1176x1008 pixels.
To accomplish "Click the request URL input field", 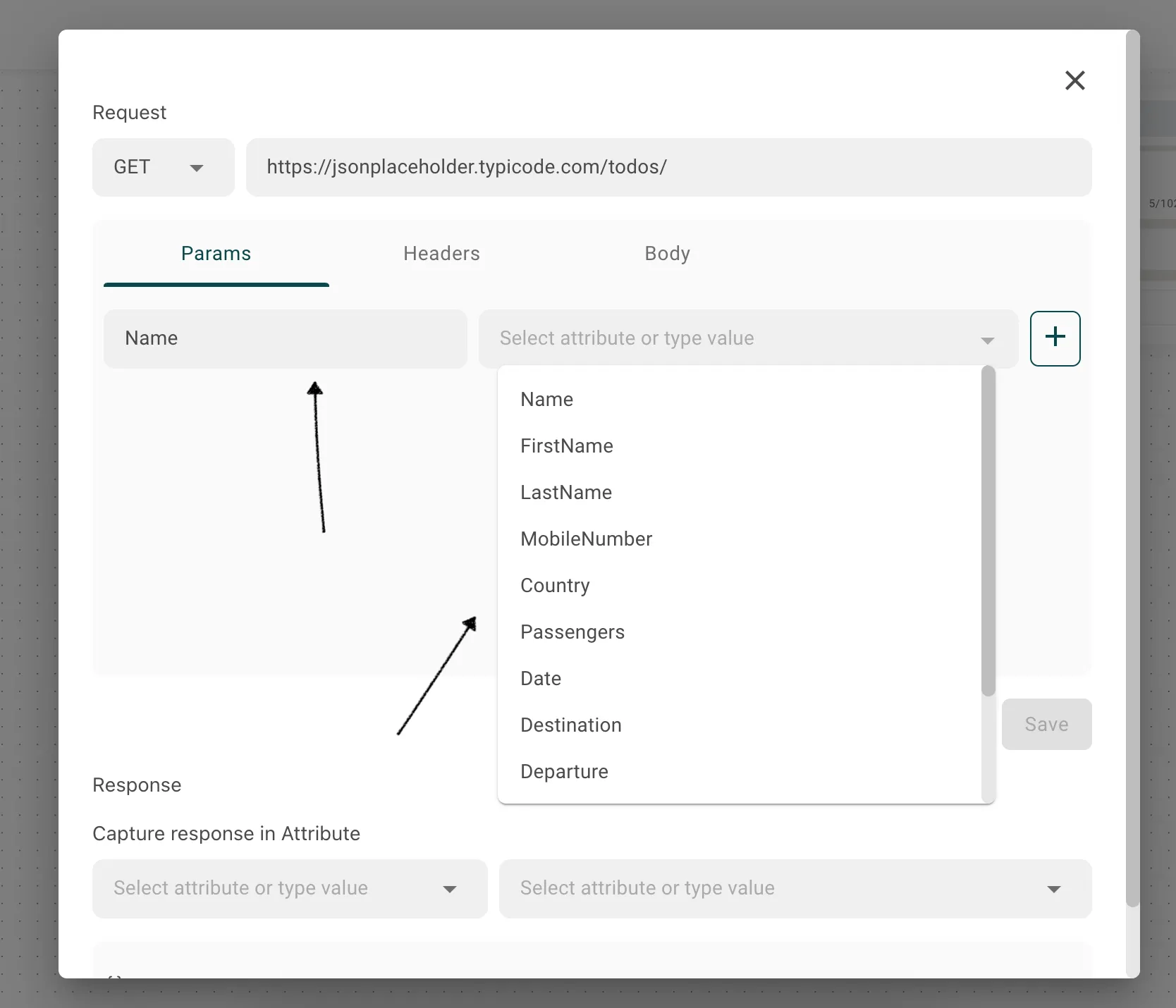I will [x=668, y=167].
